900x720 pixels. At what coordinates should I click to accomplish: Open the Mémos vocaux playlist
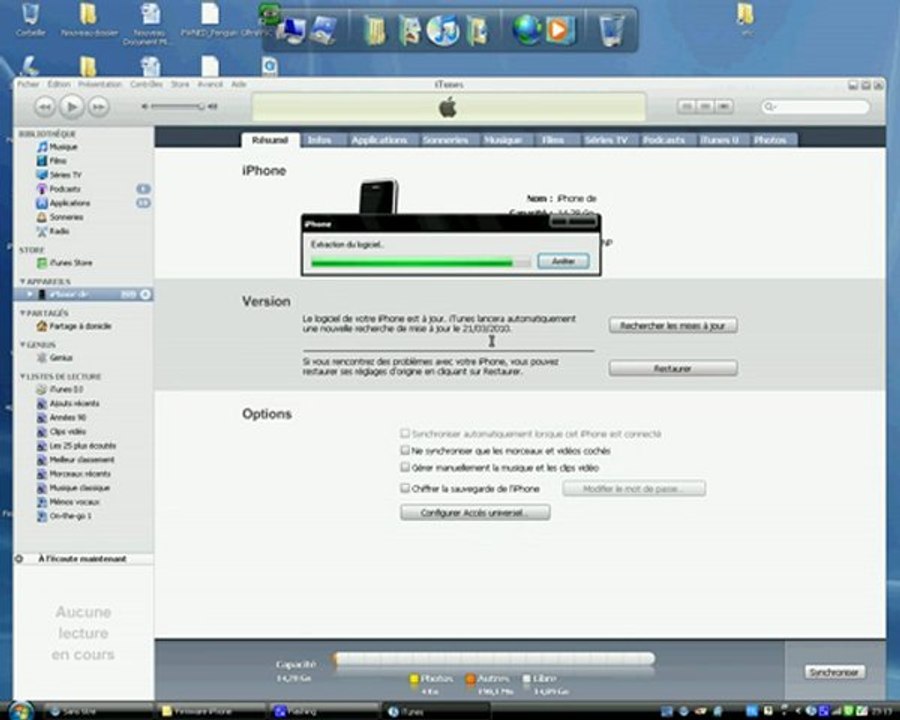pyautogui.click(x=68, y=502)
